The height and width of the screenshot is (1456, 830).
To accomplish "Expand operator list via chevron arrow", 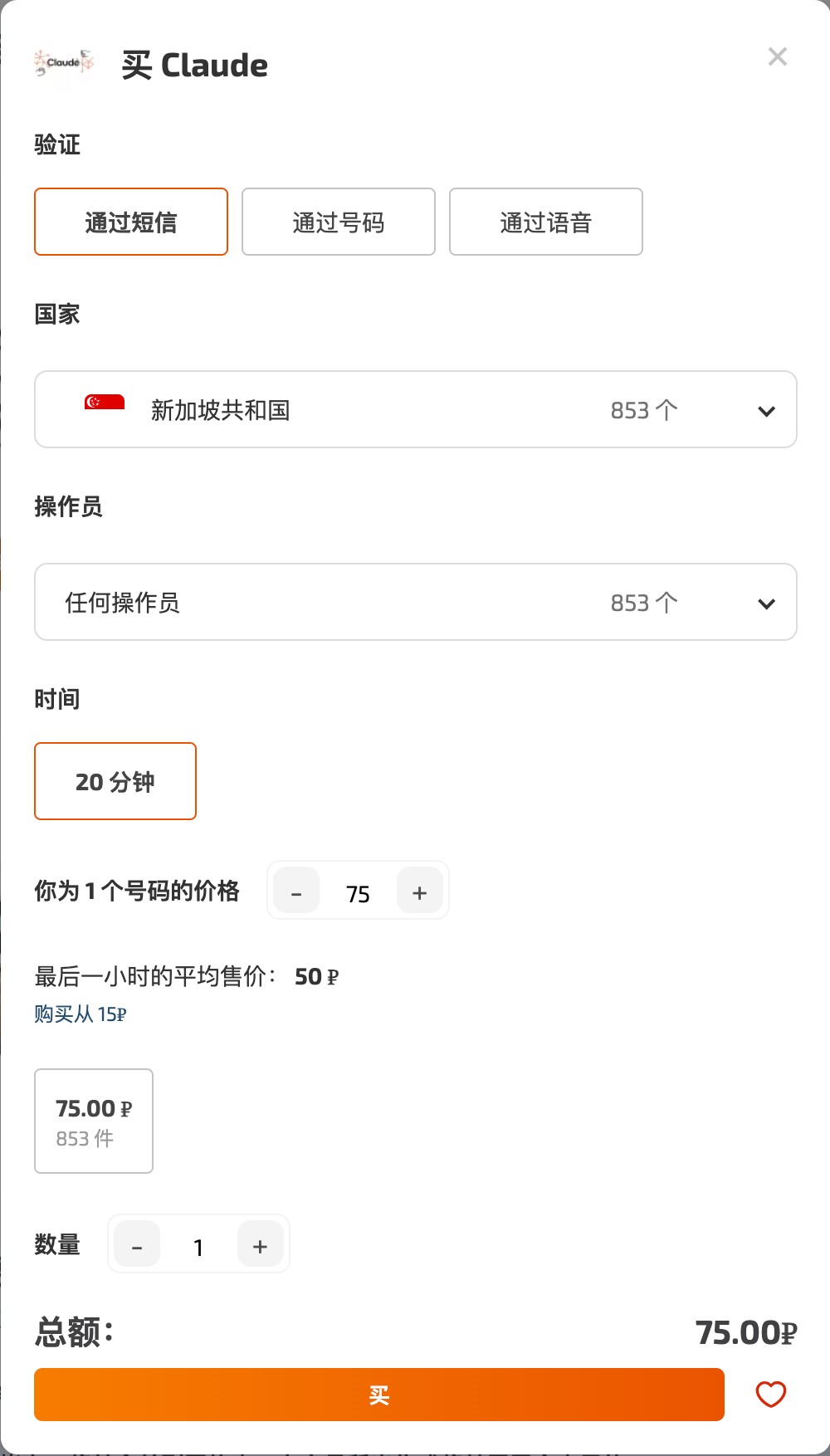I will click(767, 603).
